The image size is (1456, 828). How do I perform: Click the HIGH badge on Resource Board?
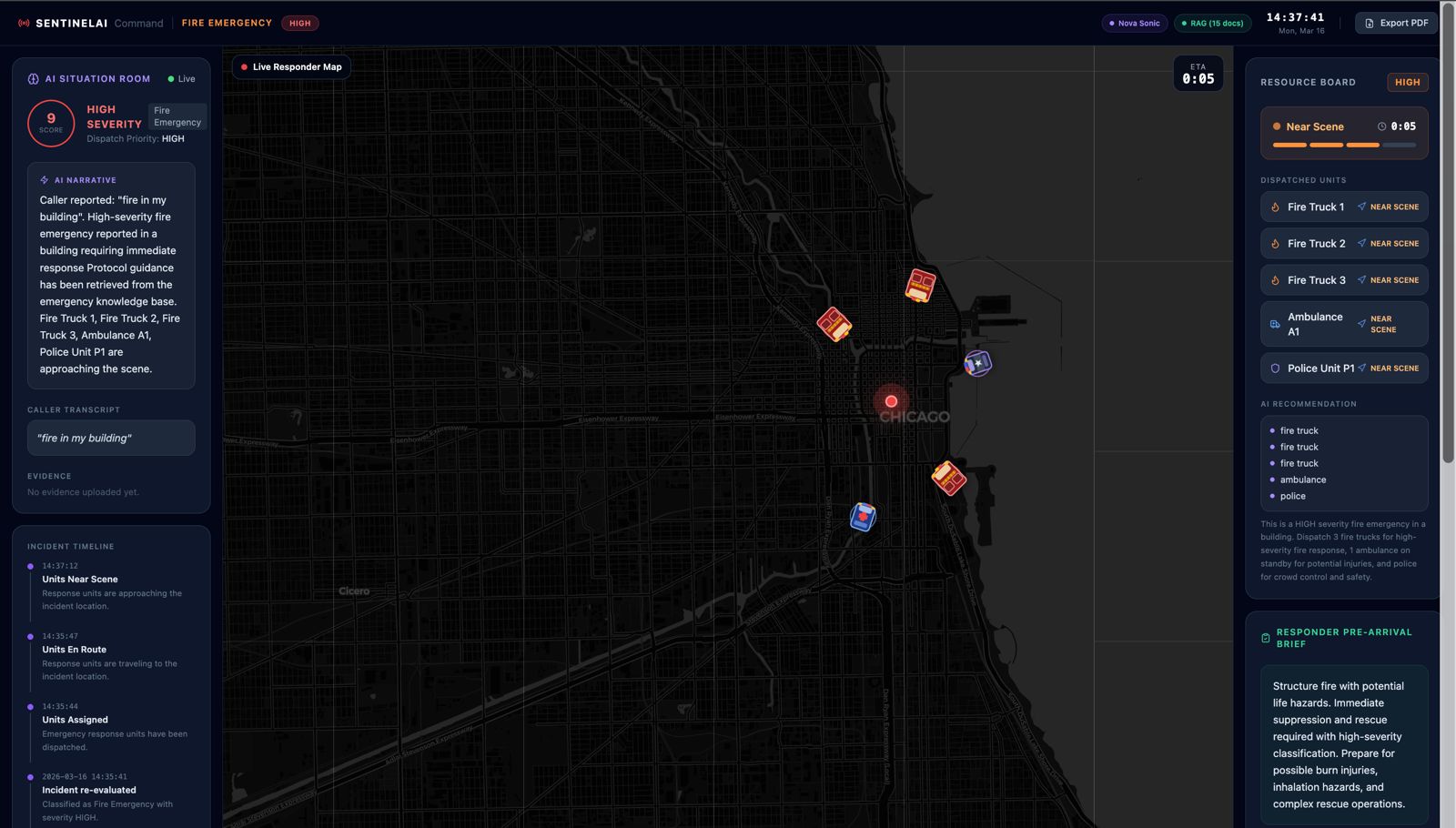1407,82
